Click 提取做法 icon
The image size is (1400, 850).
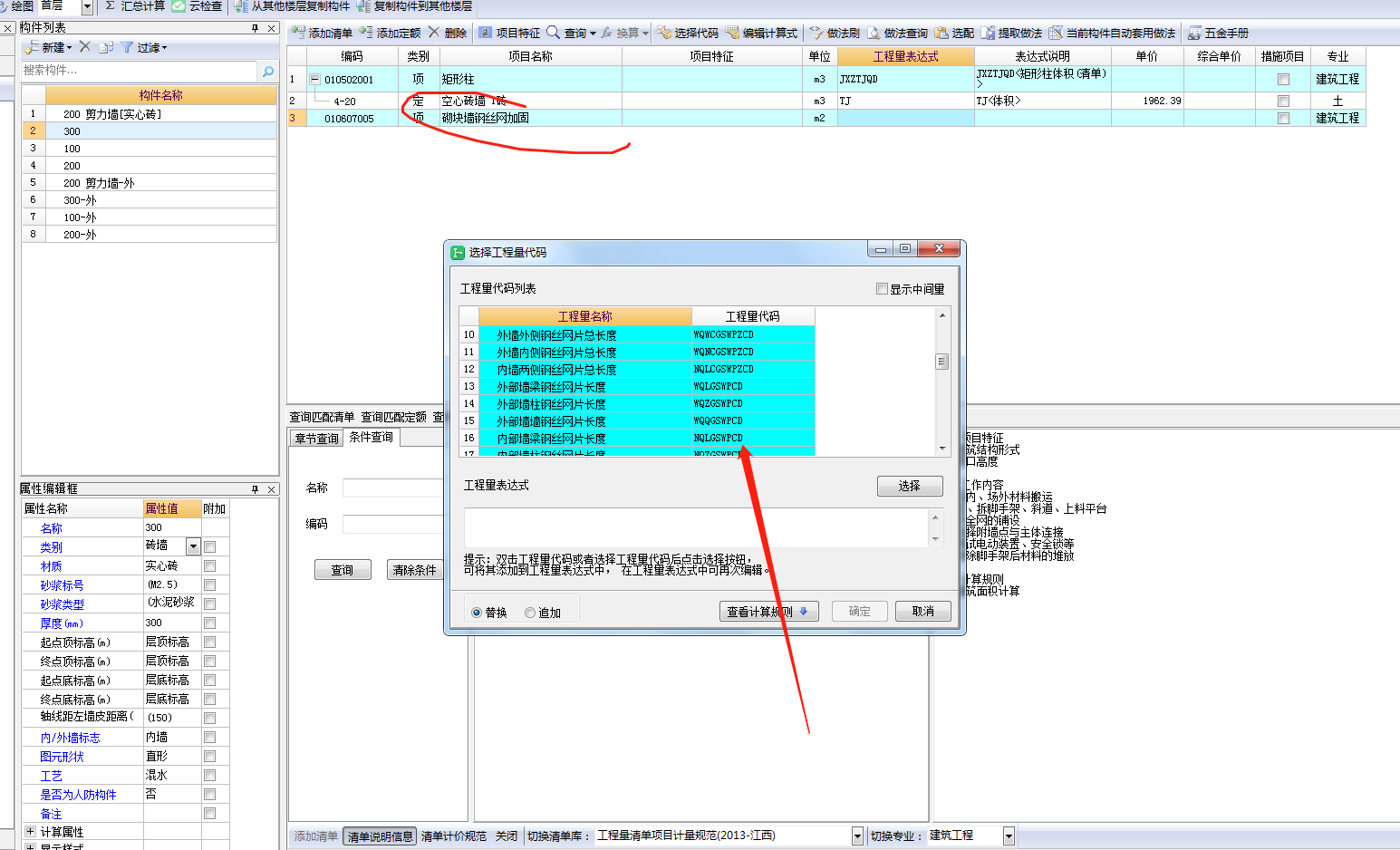(x=988, y=33)
